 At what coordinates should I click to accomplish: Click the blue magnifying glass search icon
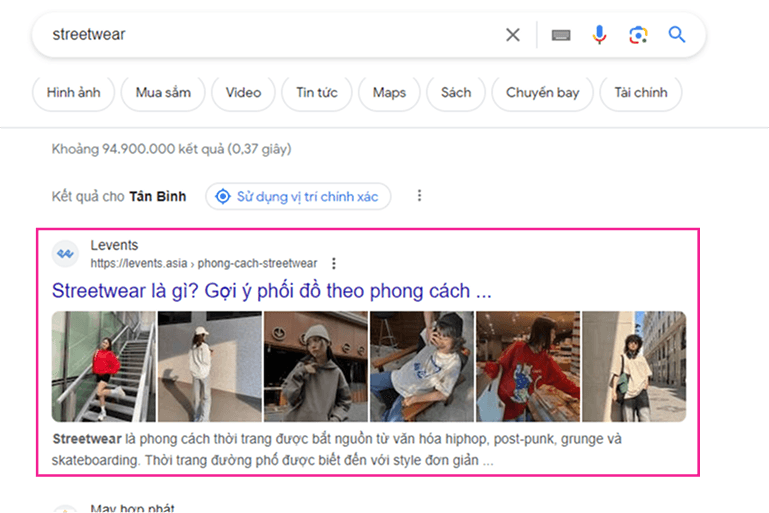coord(677,35)
